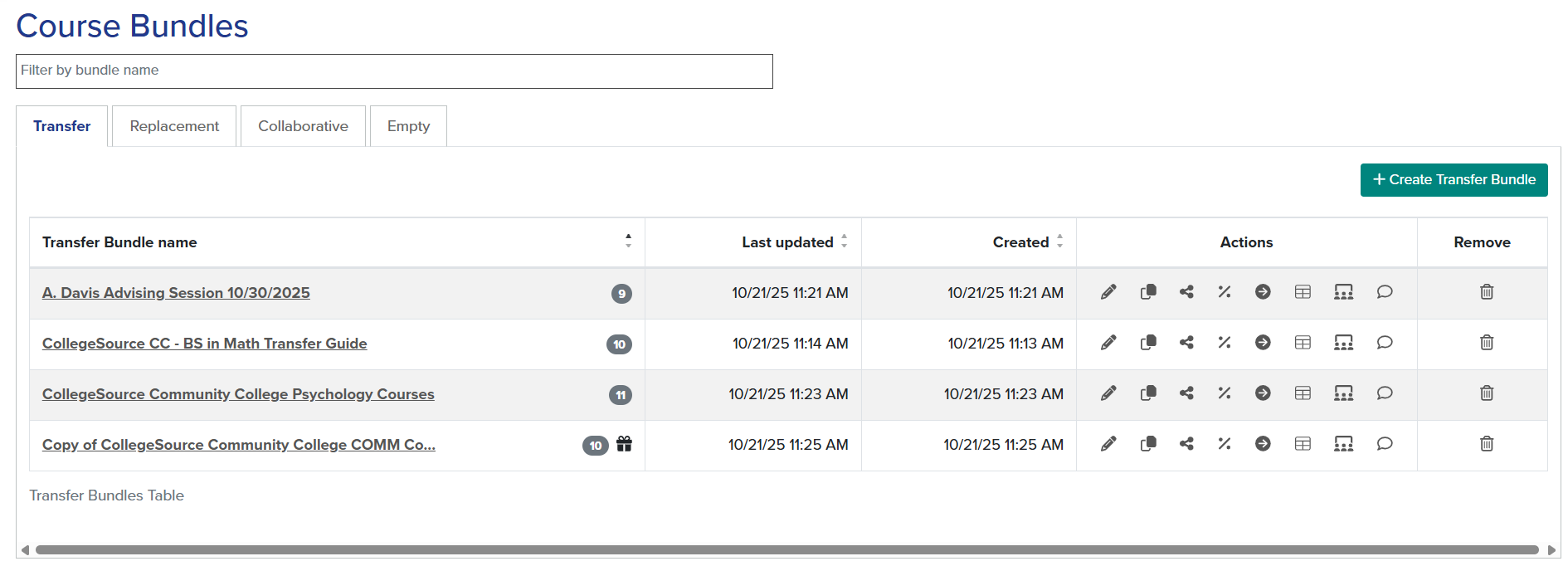1568x566 pixels.
Task: Click audience icon in Psychology Courses row
Action: click(1343, 393)
